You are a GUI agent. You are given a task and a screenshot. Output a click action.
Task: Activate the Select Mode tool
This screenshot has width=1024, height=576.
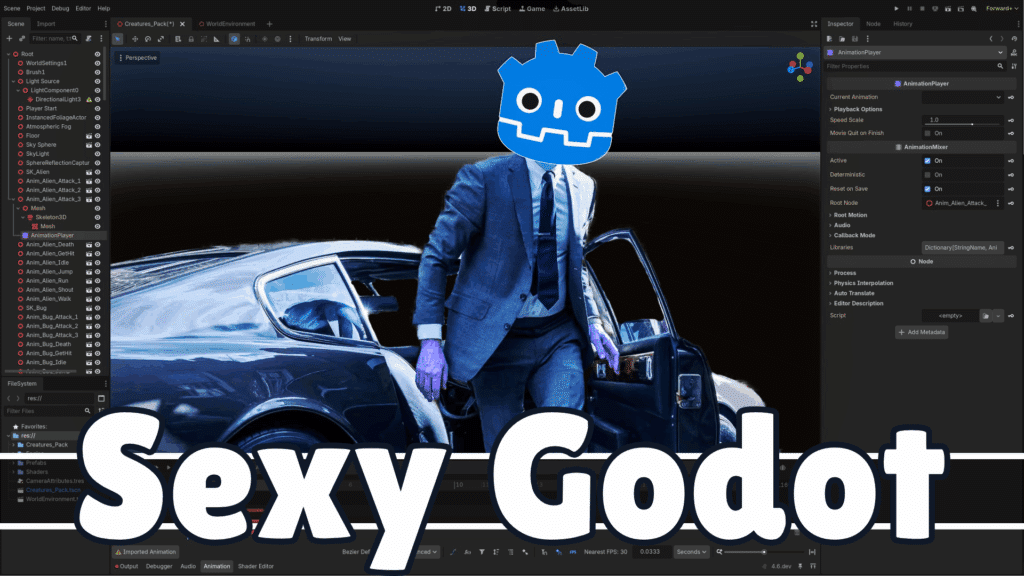point(118,39)
